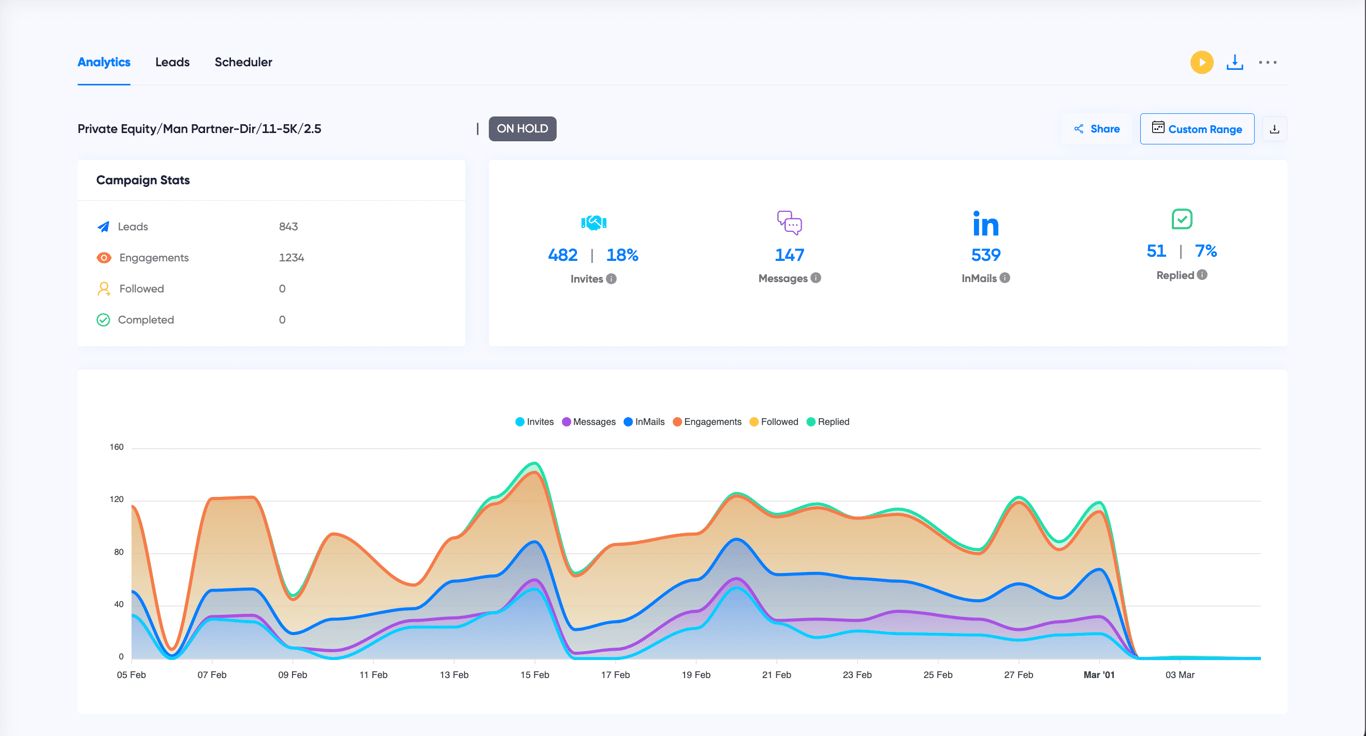Select the Analytics tab

(104, 62)
